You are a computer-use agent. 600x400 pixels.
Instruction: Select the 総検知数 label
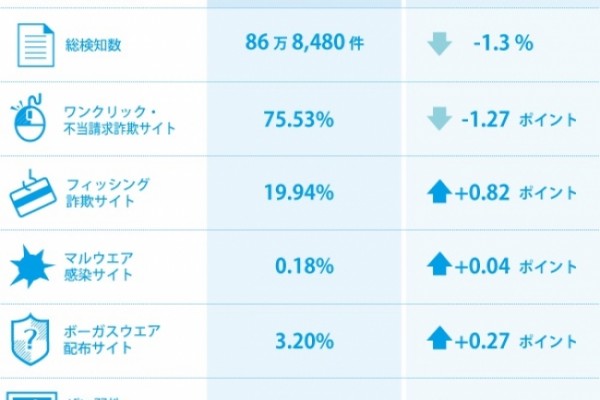click(93, 45)
